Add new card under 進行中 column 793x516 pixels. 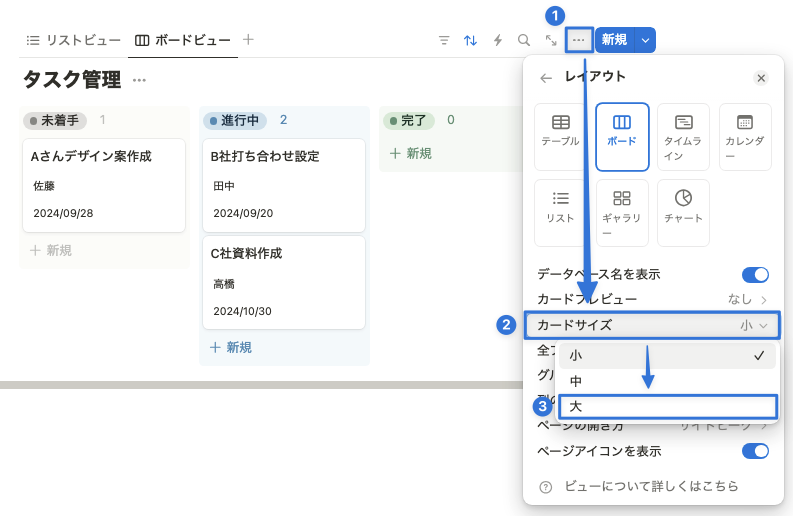coord(231,348)
